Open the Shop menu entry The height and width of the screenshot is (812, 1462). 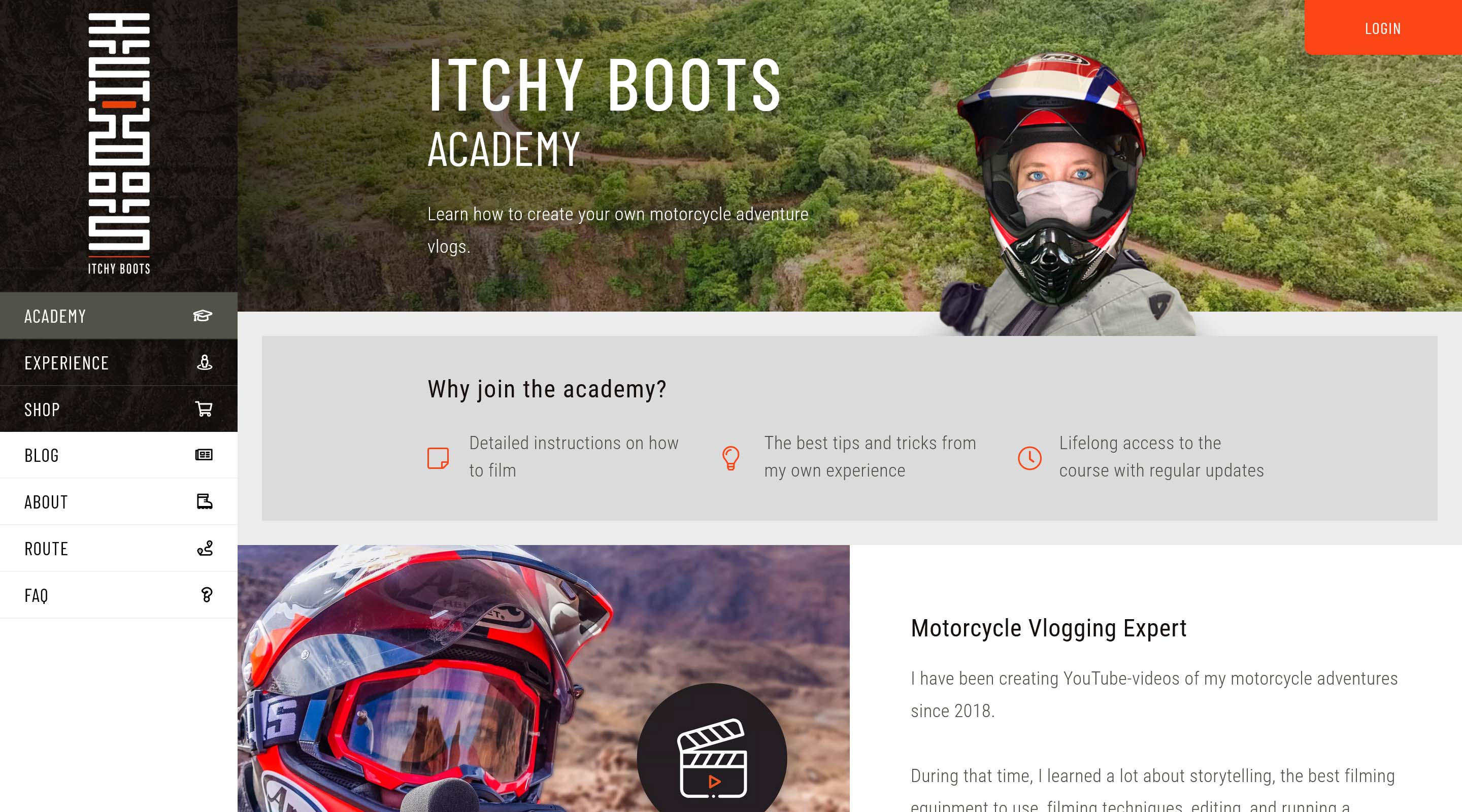[119, 409]
